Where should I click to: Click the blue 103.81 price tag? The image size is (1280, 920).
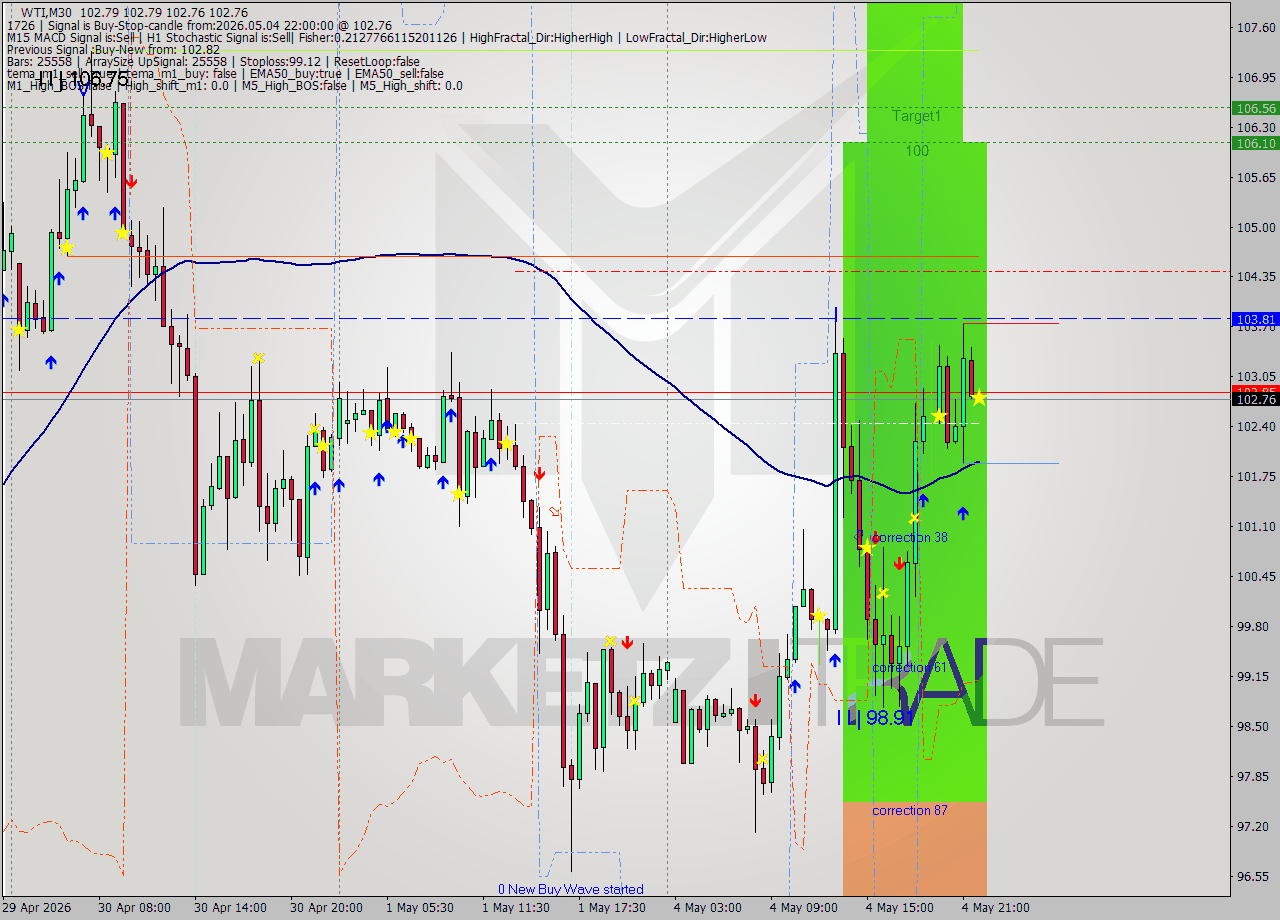1255,319
